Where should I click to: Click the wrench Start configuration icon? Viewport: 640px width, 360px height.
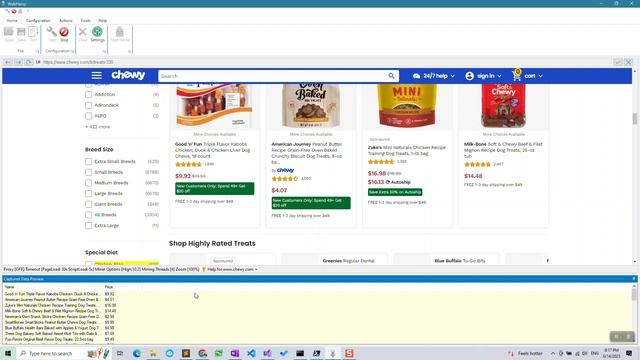point(52,32)
